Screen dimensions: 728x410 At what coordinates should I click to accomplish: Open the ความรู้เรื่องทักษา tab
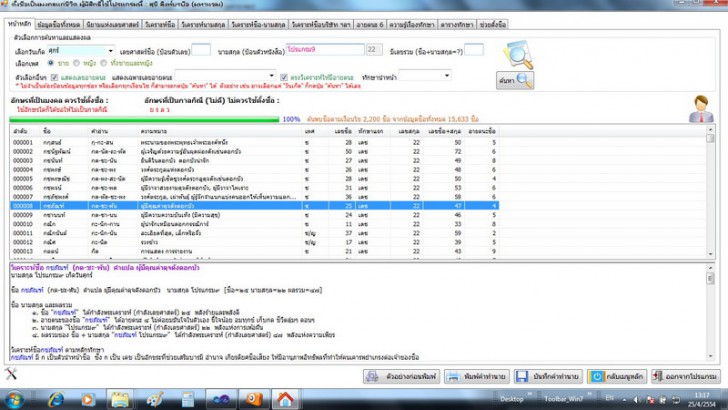411,24
